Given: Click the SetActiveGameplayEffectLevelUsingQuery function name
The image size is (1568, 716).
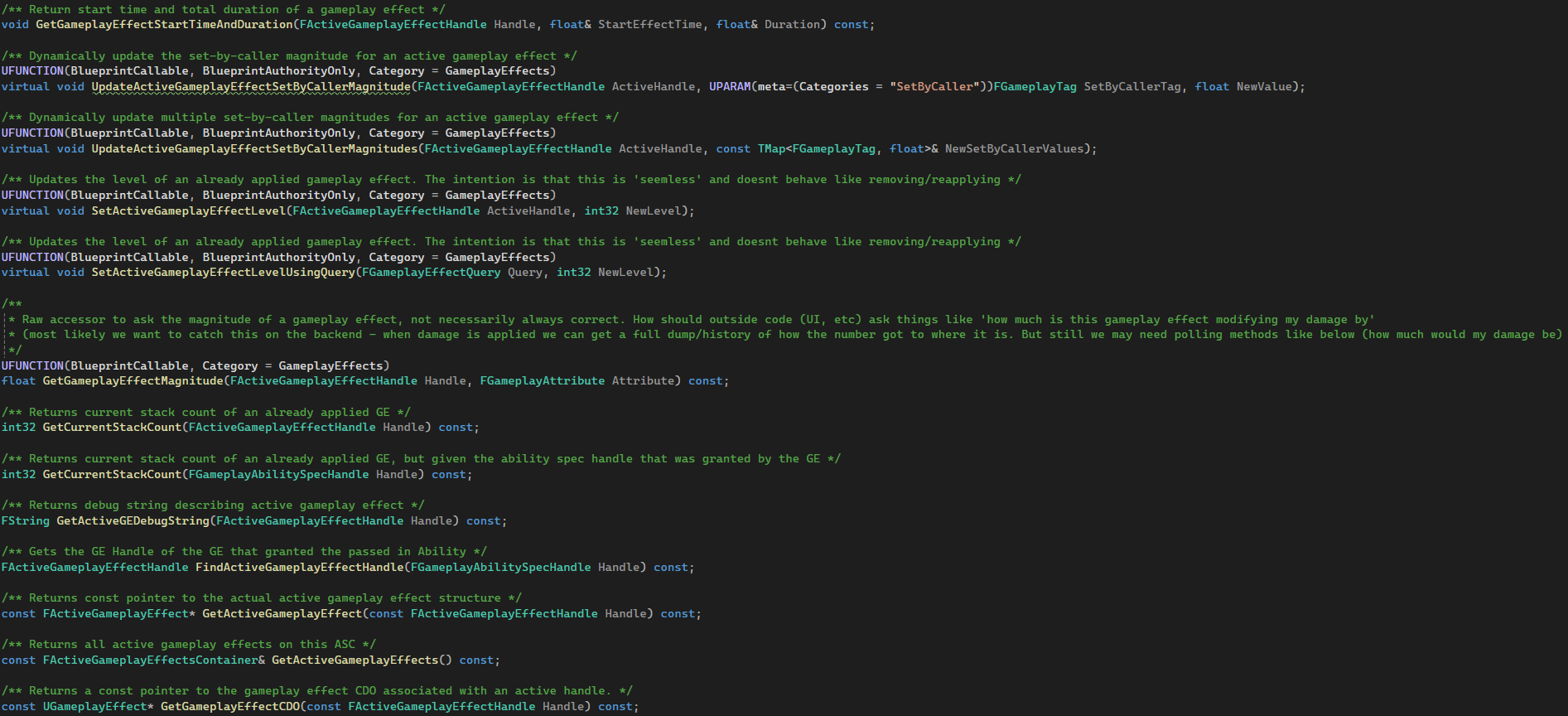Looking at the screenshot, I should [223, 273].
